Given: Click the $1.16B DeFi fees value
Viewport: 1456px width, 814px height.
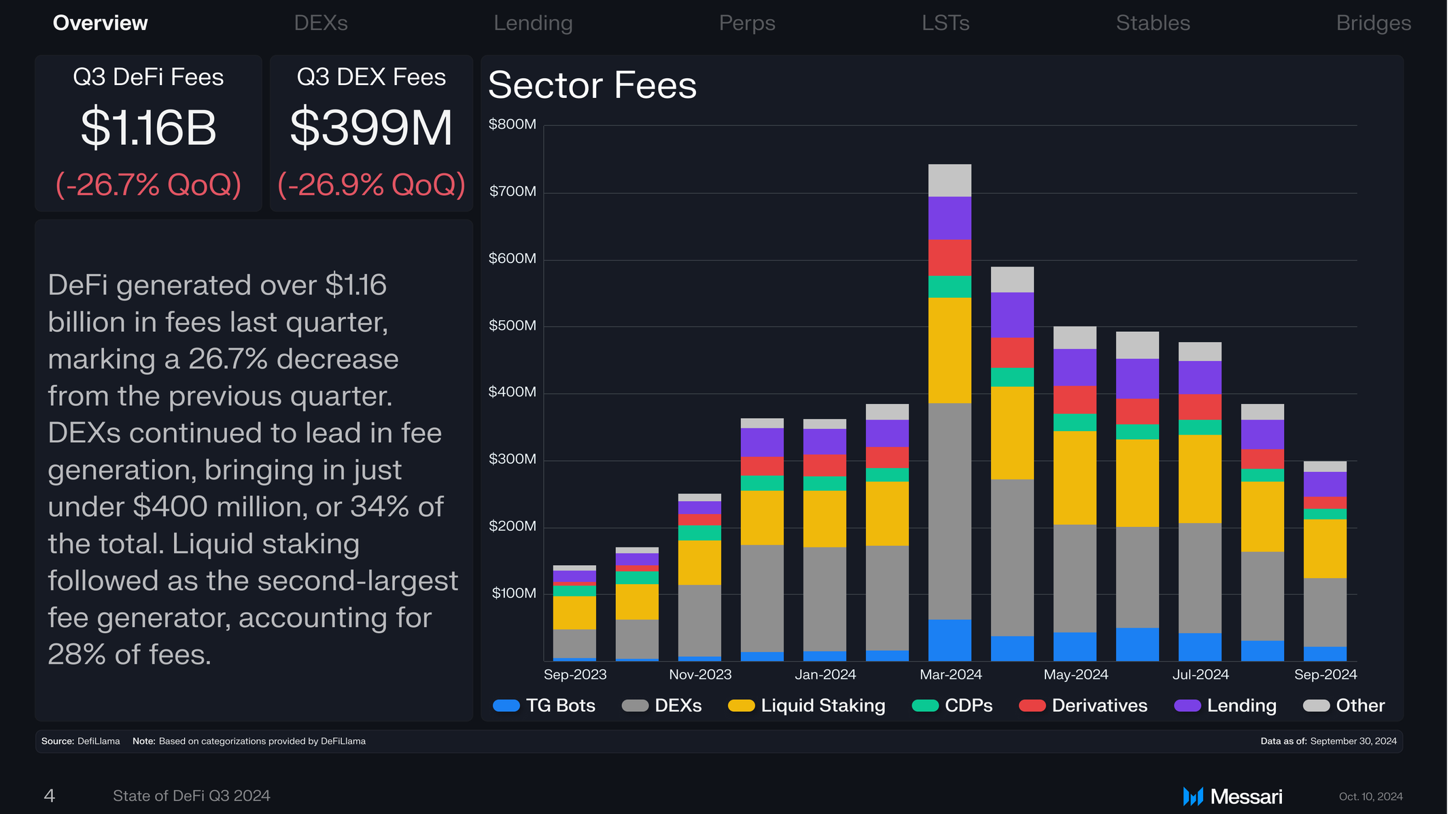Looking at the screenshot, I should pos(148,128).
